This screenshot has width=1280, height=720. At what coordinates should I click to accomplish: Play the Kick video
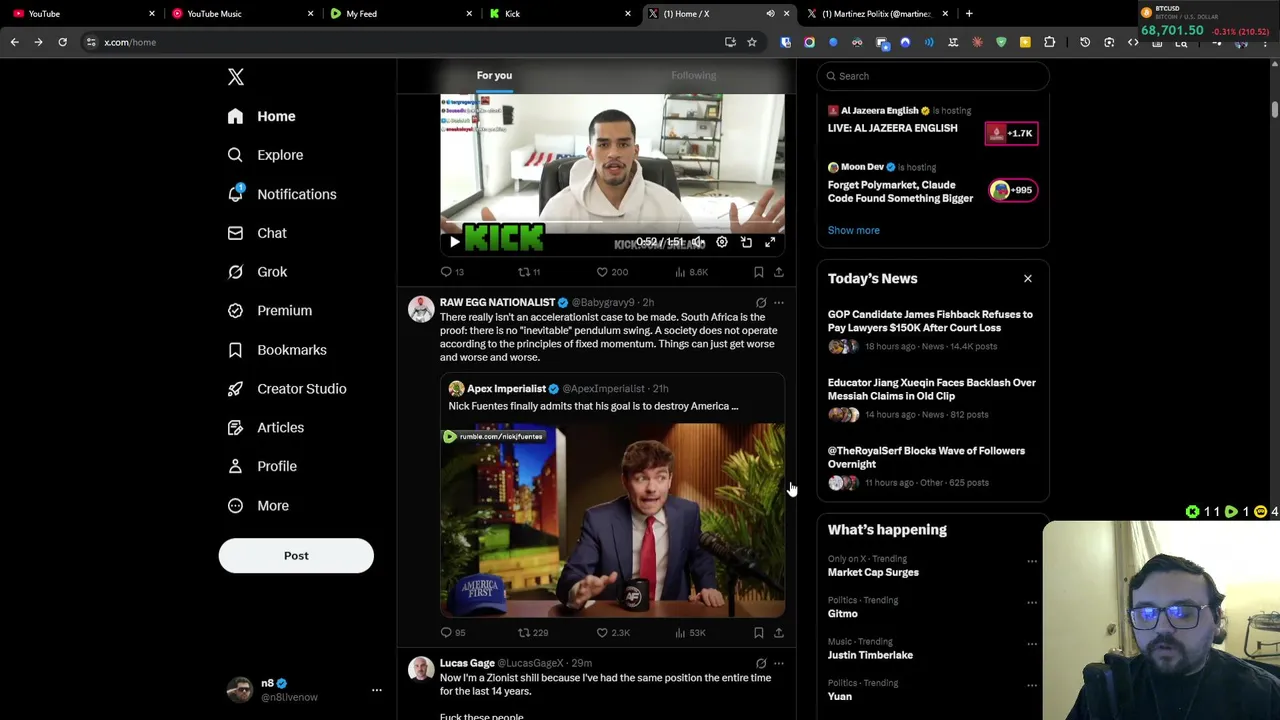point(455,242)
